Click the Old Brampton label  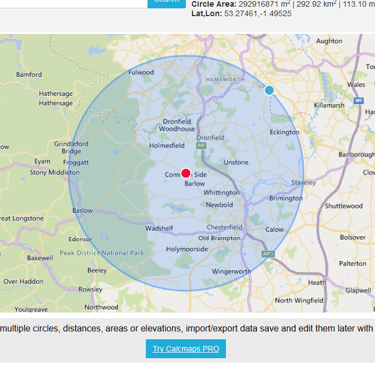point(219,238)
